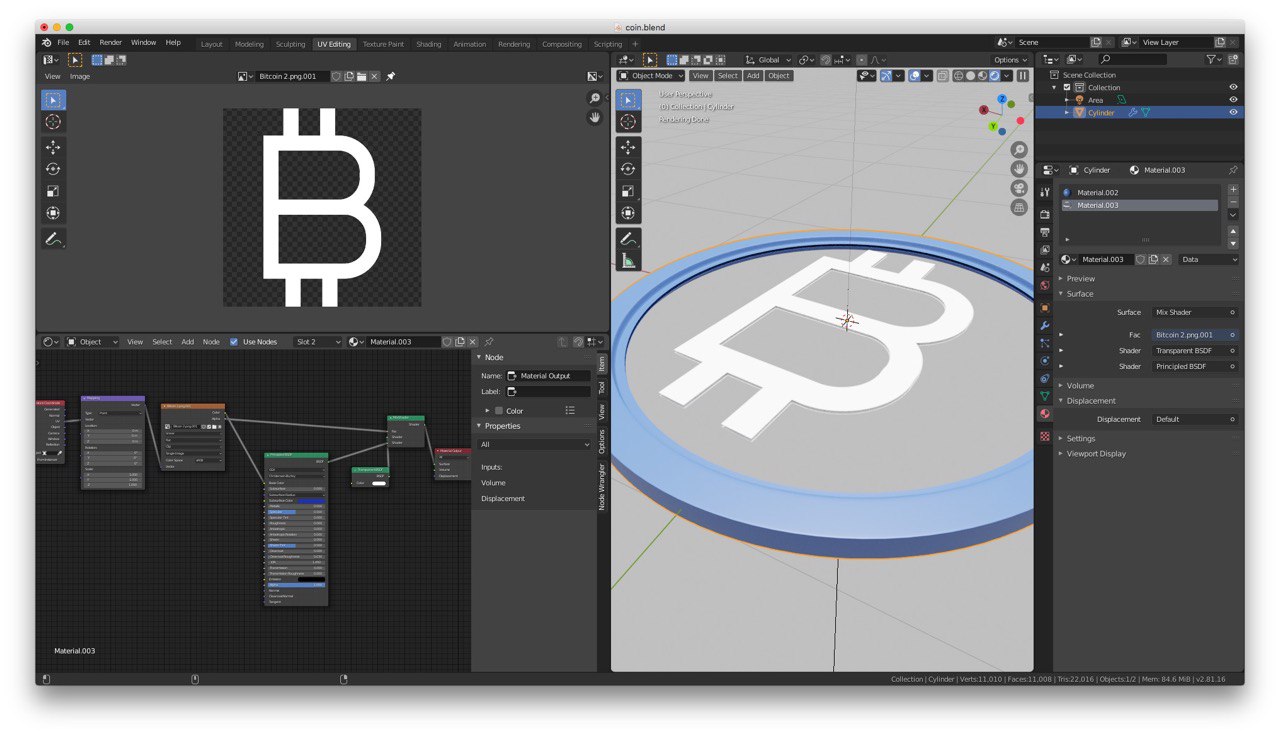Click the zoom magnifier in the UV editor
The width and height of the screenshot is (1280, 736).
coord(595,98)
